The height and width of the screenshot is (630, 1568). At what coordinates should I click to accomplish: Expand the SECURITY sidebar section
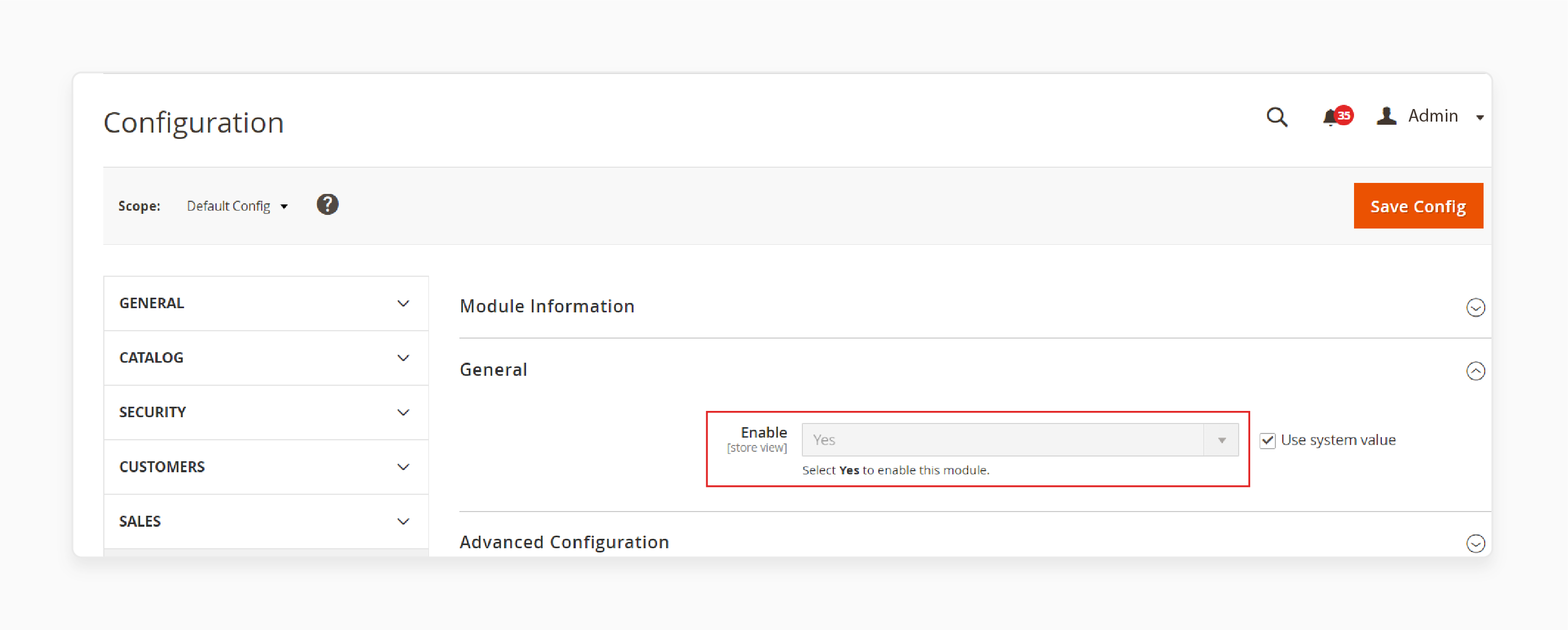266,412
